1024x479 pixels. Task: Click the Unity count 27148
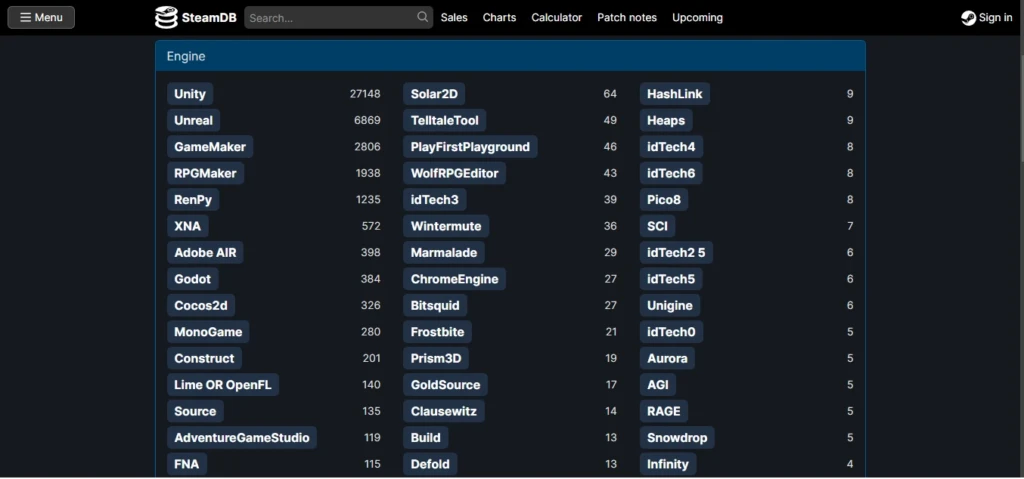(365, 94)
